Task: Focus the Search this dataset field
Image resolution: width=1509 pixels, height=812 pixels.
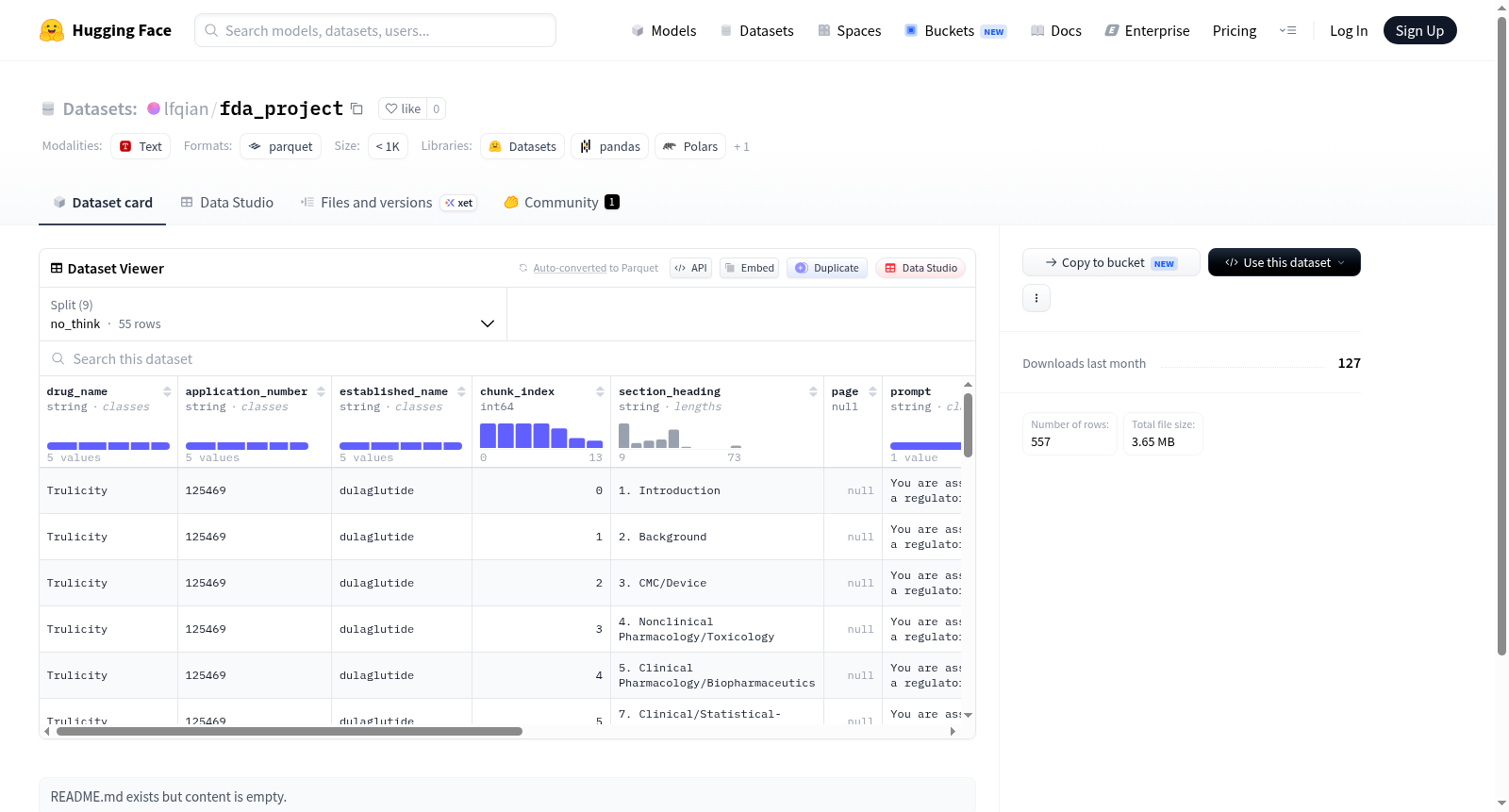Action: (x=507, y=358)
